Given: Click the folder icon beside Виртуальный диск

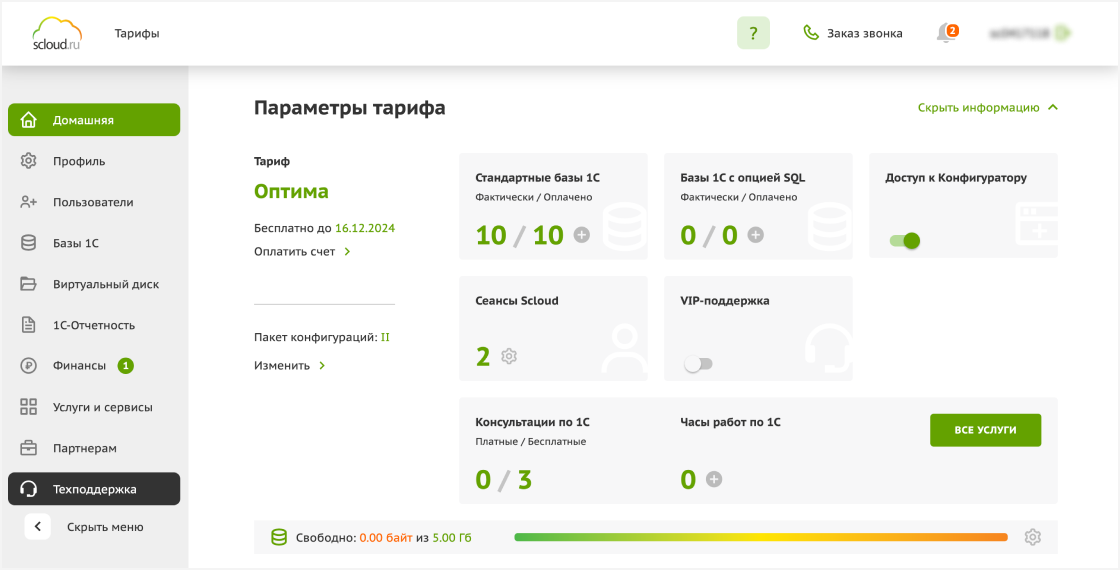Looking at the screenshot, I should [29, 284].
